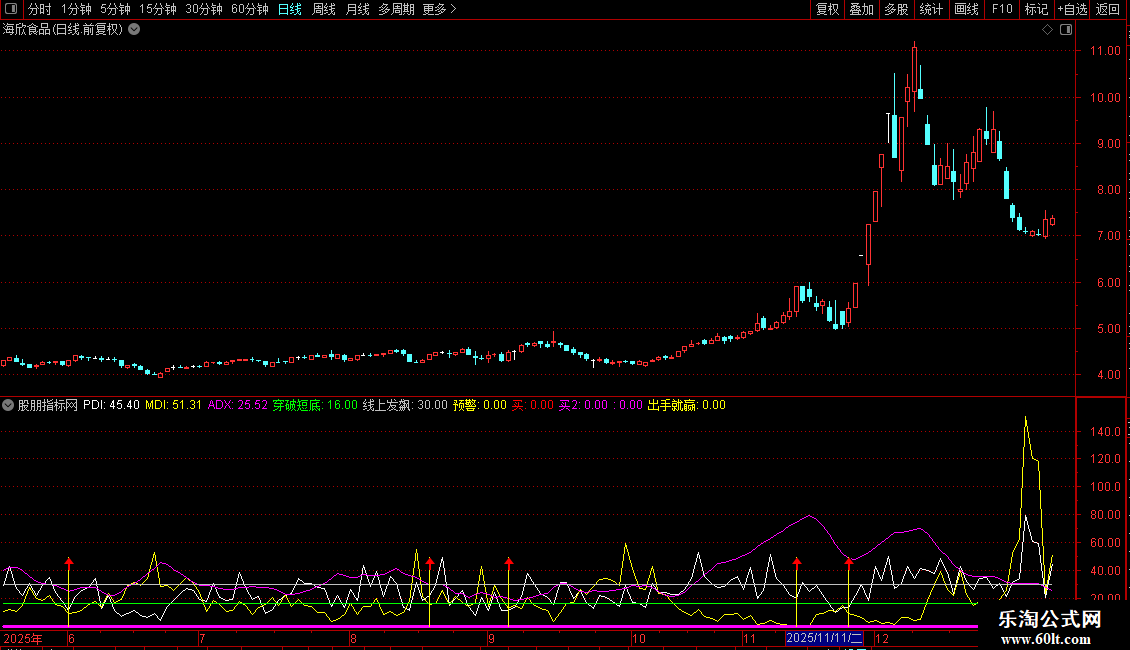Click the 乐淘公式网 watermark link

click(x=1050, y=620)
